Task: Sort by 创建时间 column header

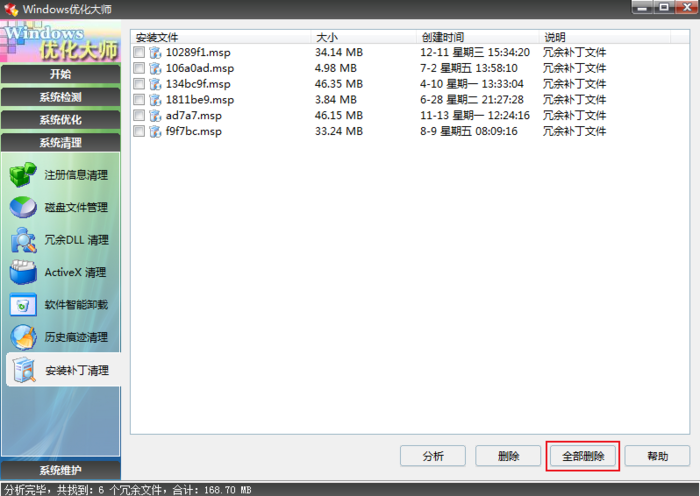Action: pyautogui.click(x=478, y=37)
